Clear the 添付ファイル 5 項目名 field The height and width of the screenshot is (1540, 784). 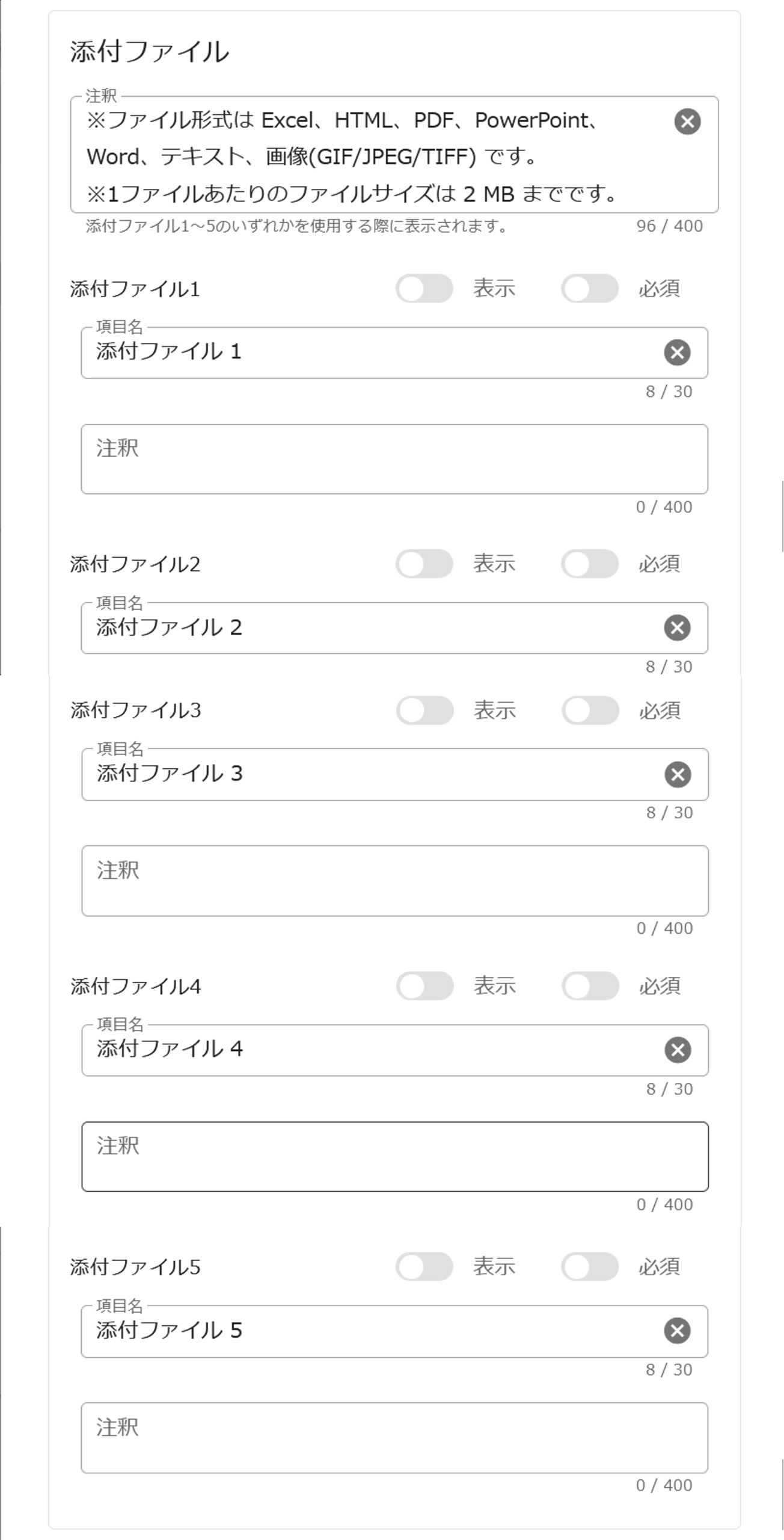coord(677,1331)
